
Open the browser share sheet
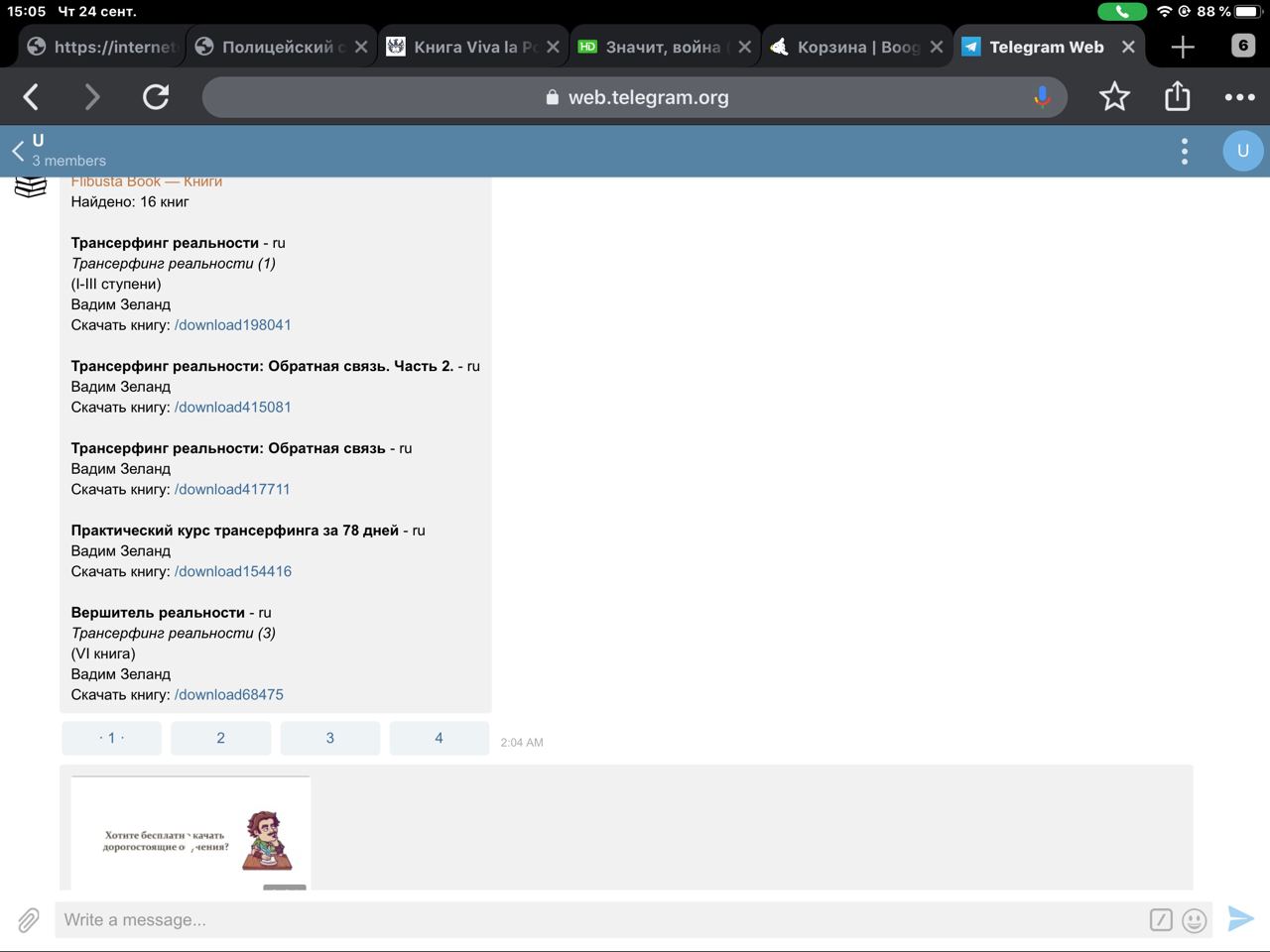point(1177,96)
